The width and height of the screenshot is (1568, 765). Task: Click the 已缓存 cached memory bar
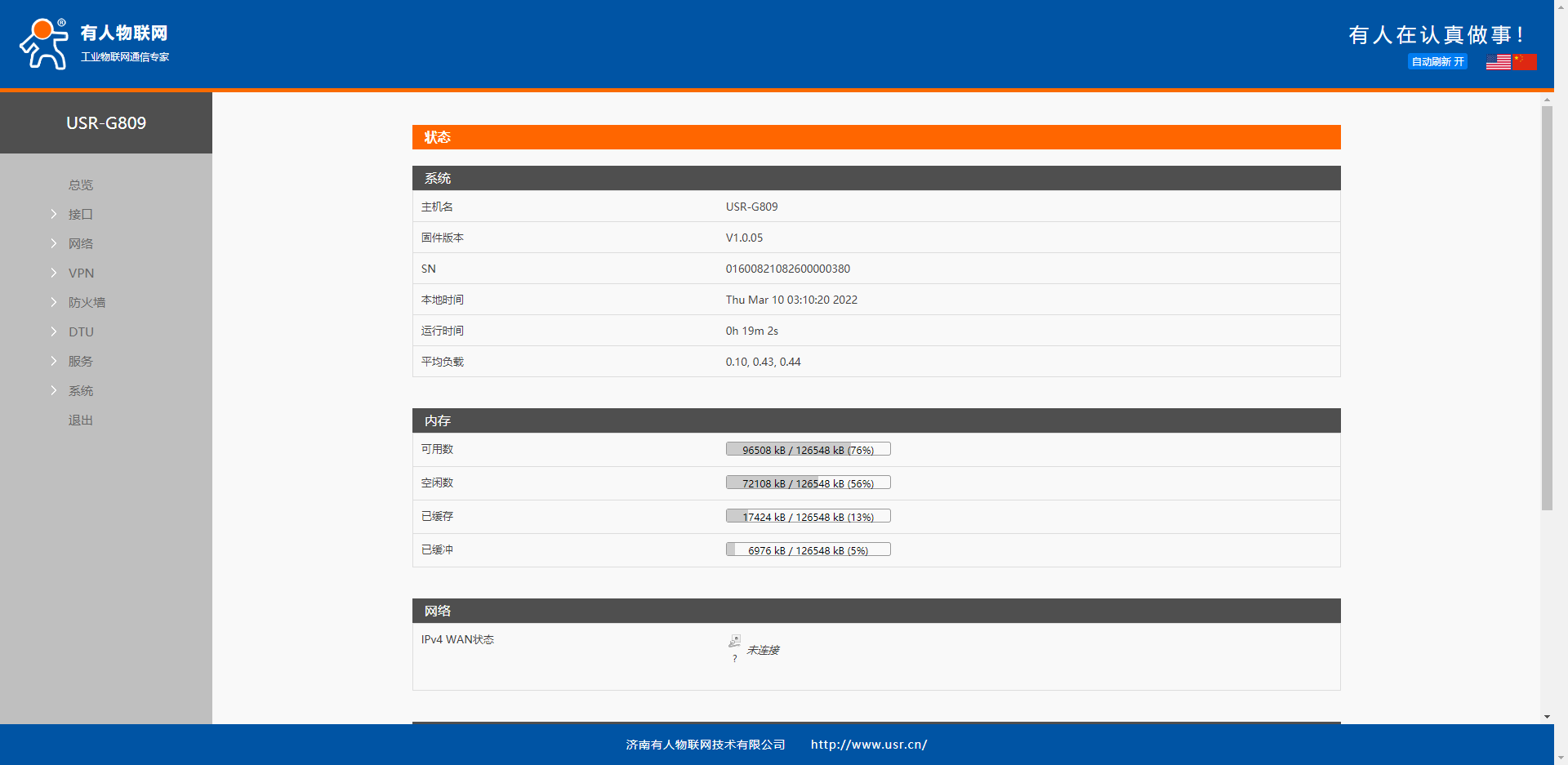[x=808, y=516]
